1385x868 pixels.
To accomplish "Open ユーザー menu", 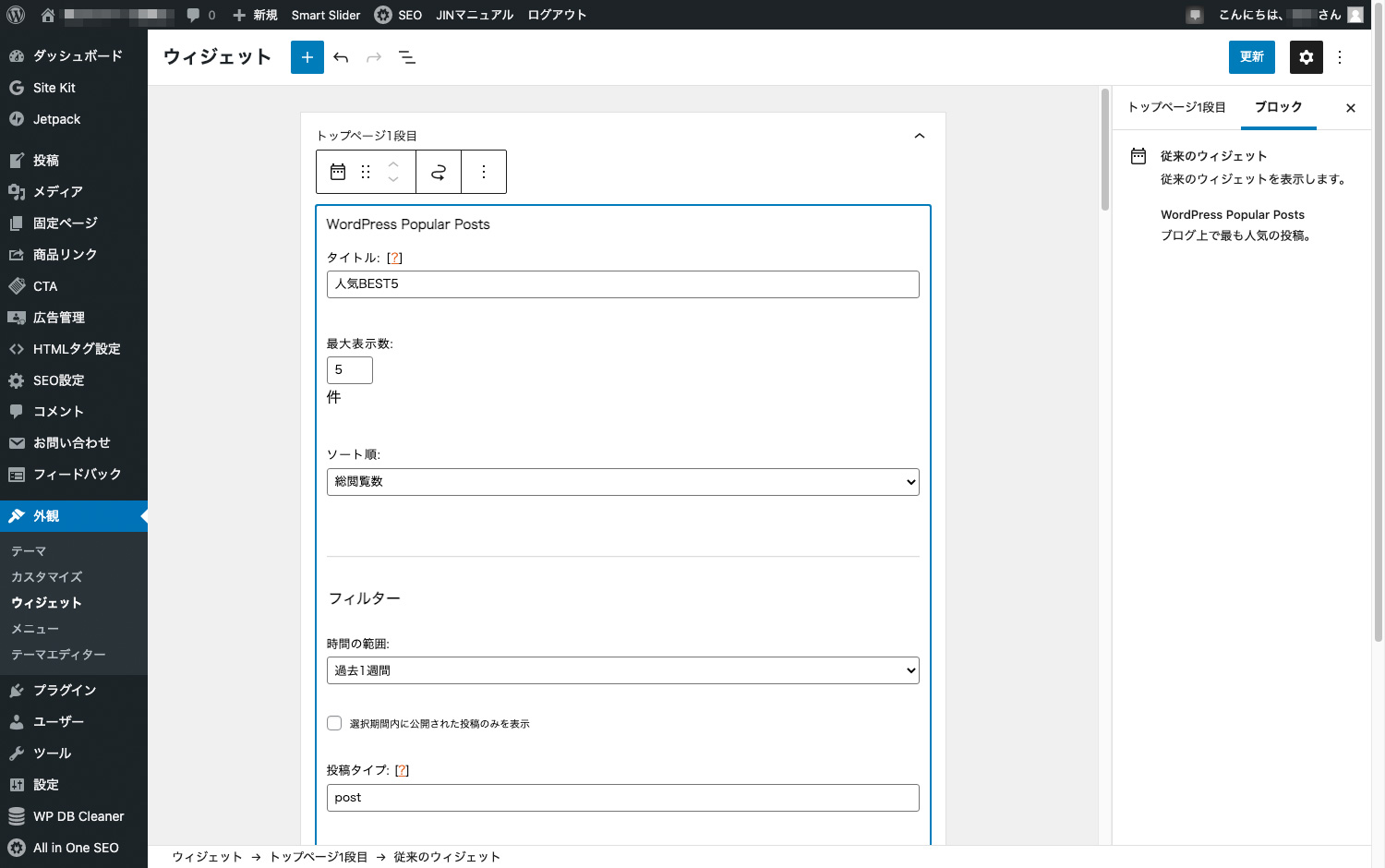I will [x=74, y=721].
